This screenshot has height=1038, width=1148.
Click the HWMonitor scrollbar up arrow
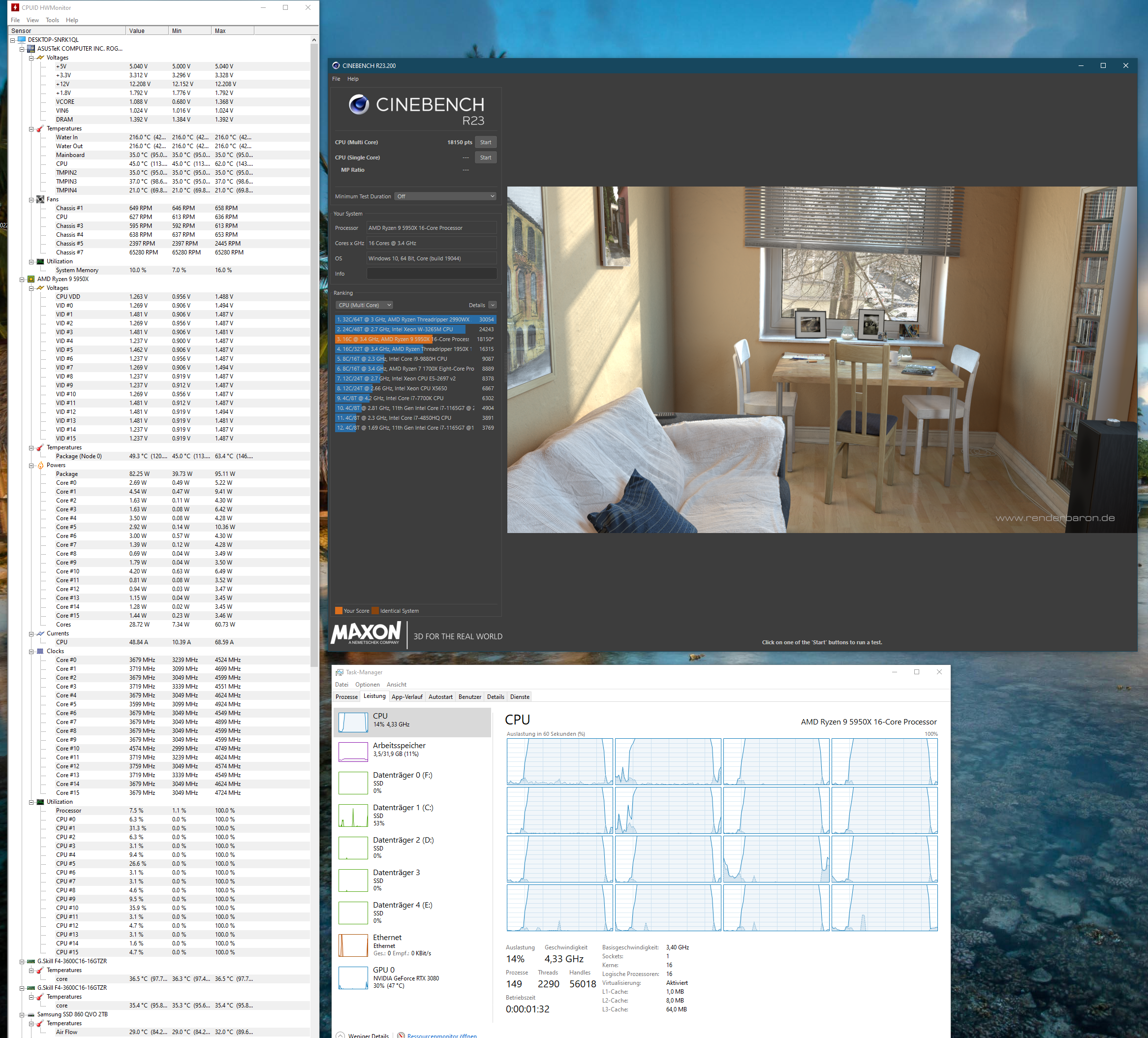[314, 40]
